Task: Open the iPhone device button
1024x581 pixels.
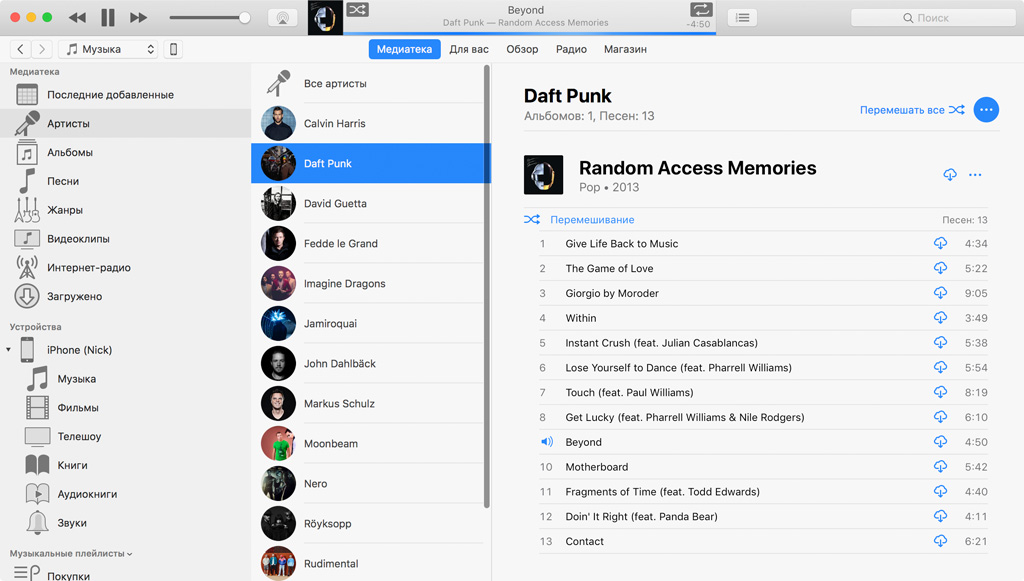Action: (173, 49)
